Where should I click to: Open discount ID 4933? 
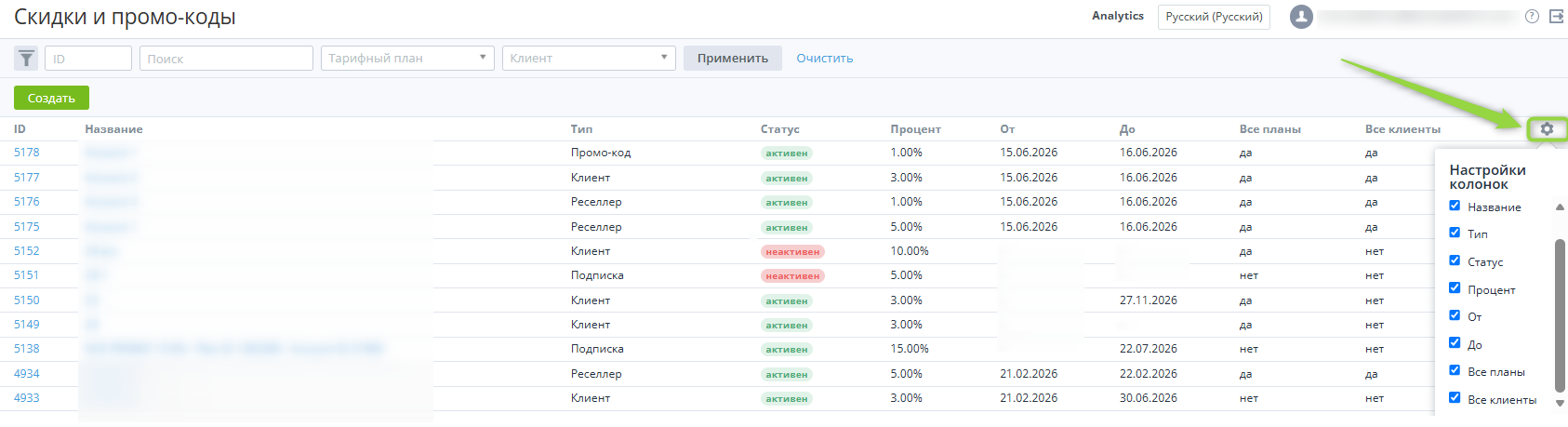27,398
